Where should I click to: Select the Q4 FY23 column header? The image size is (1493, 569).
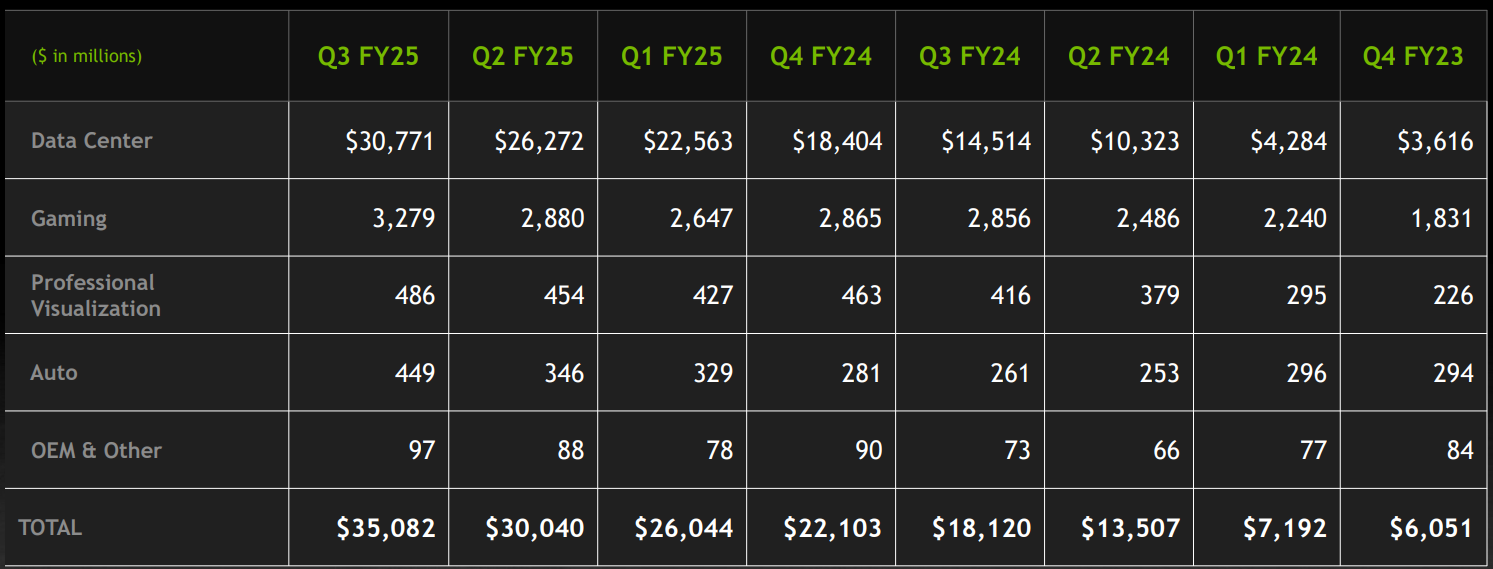pos(1412,56)
